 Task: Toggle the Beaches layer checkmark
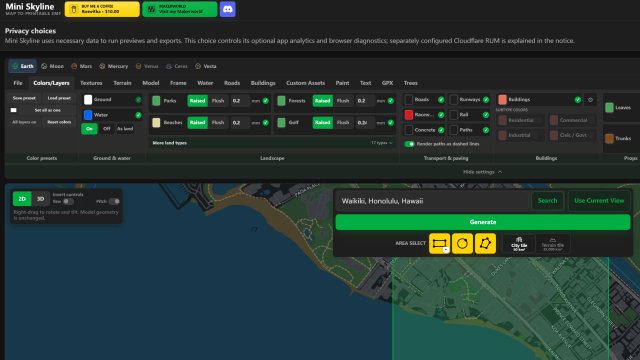coord(266,122)
